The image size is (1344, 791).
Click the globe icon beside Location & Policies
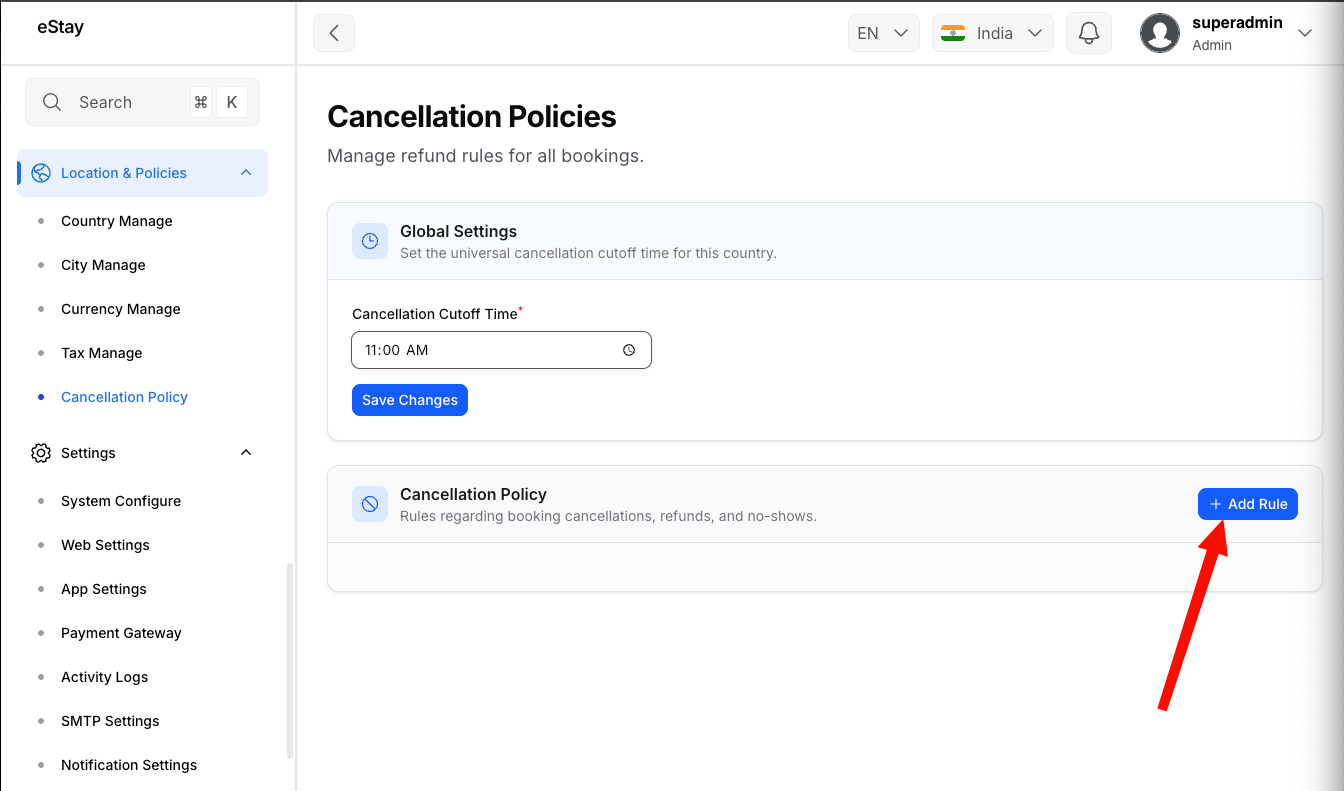pyautogui.click(x=41, y=173)
